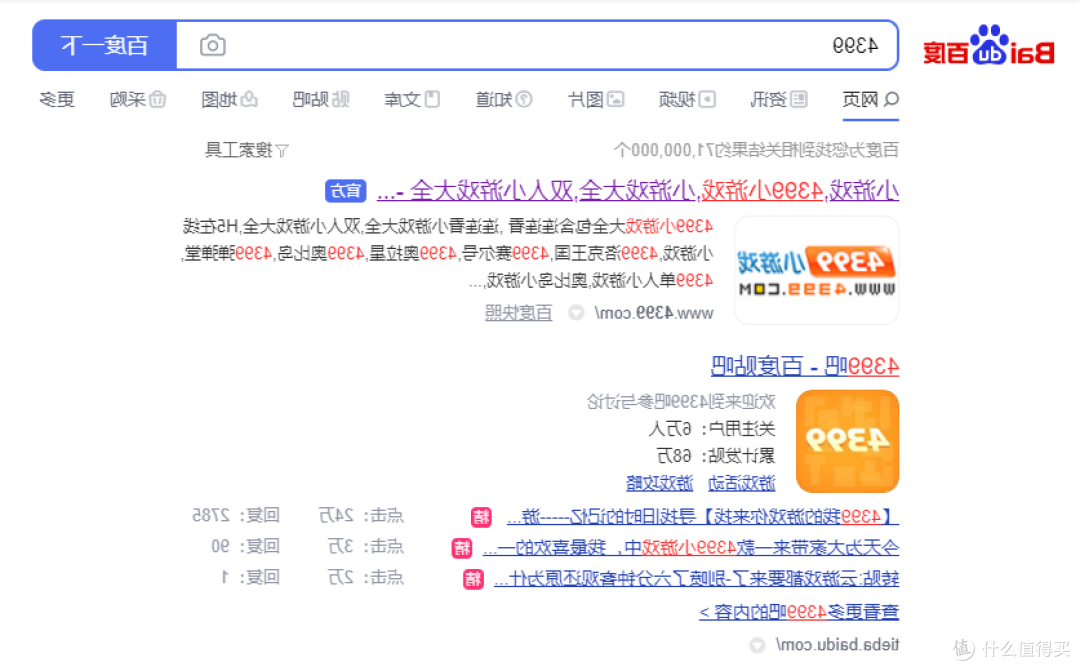Click 关注用户: 6万人 text
Image resolution: width=1080 pixels, height=671 pixels.
click(x=712, y=429)
